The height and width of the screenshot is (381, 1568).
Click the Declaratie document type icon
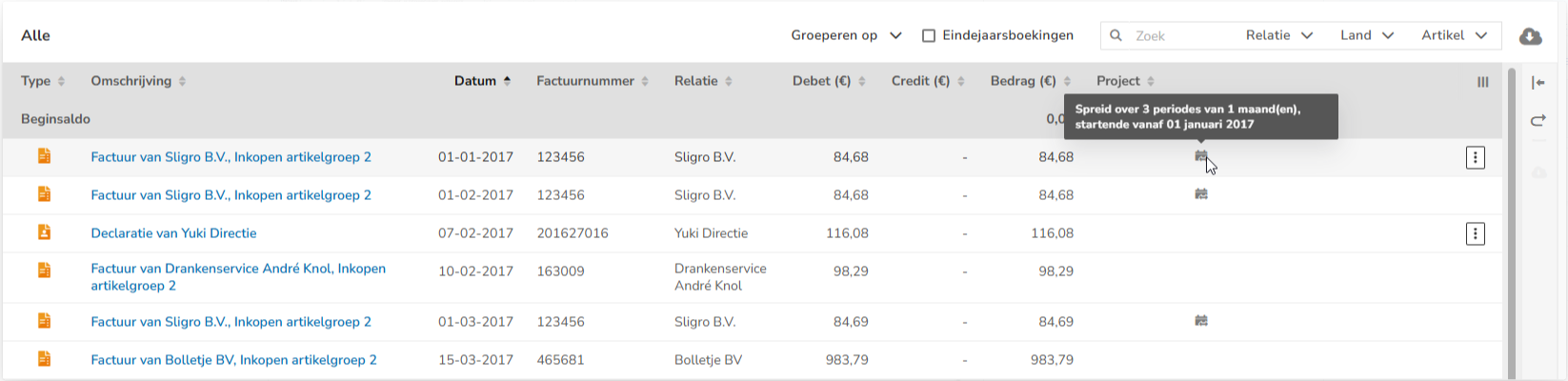point(44,231)
